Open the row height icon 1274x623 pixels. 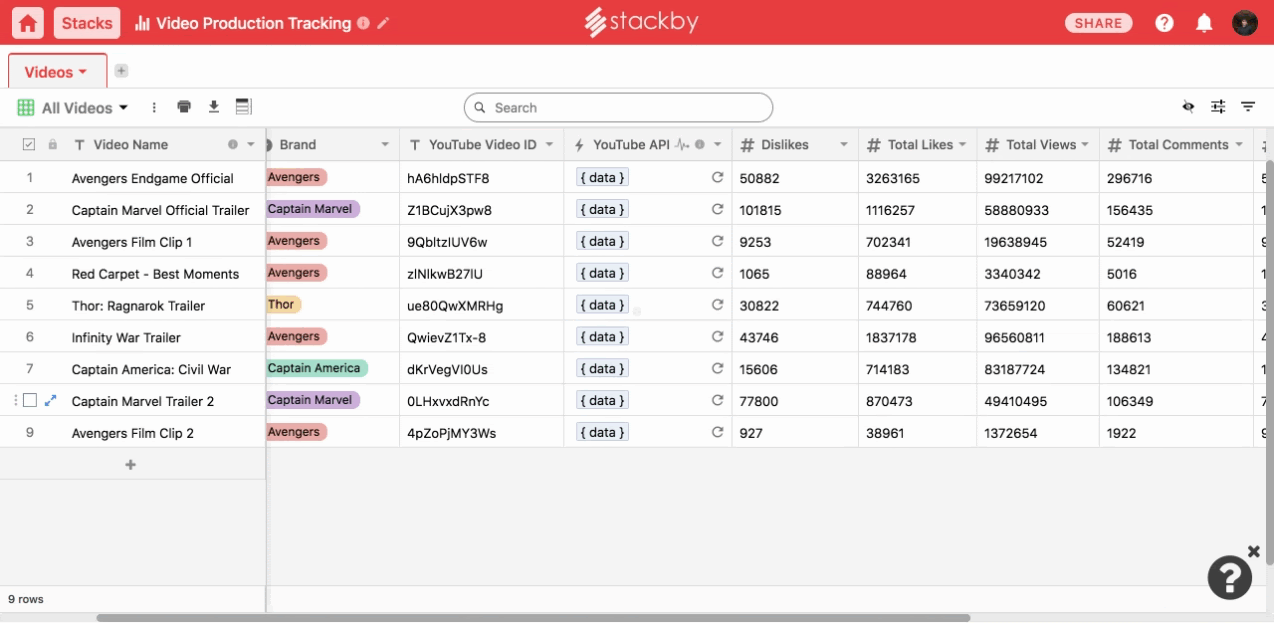coord(243,107)
